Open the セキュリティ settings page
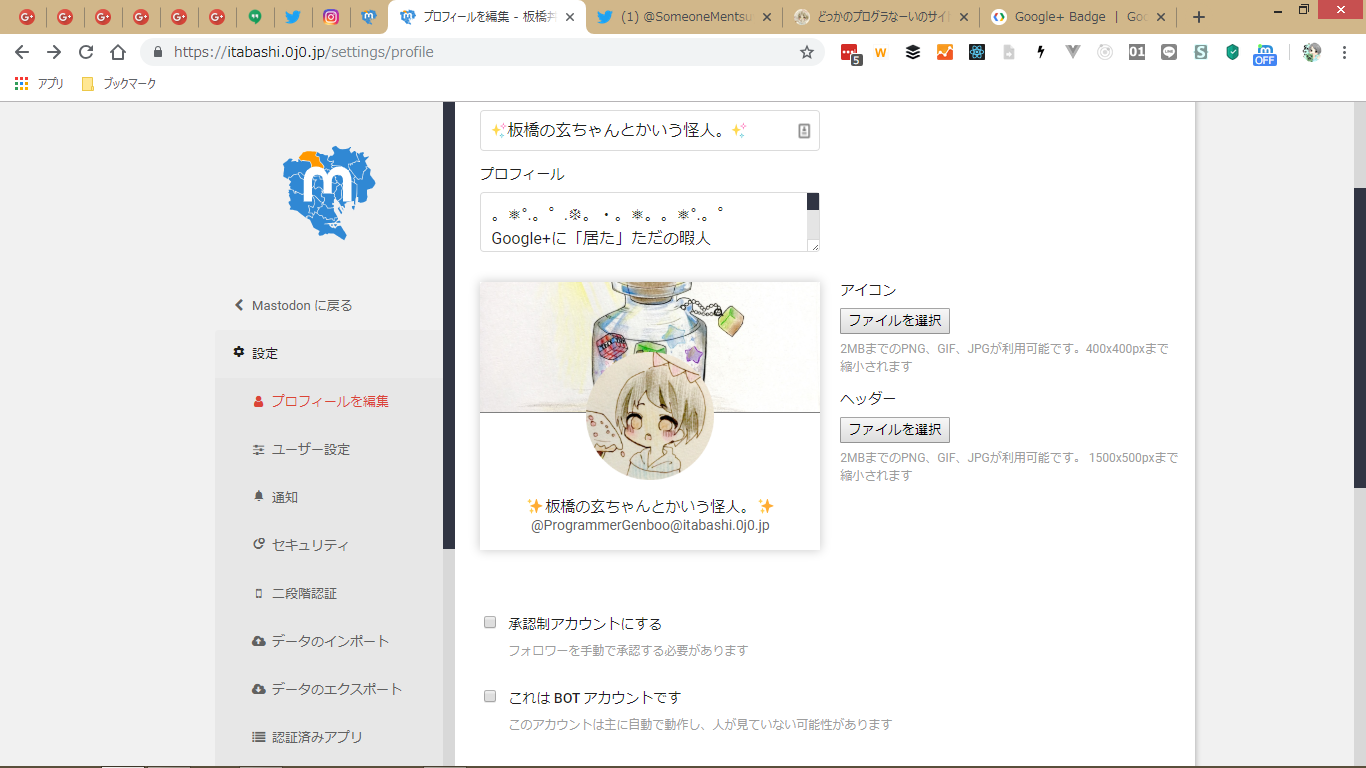1366x768 pixels. pyautogui.click(x=310, y=545)
